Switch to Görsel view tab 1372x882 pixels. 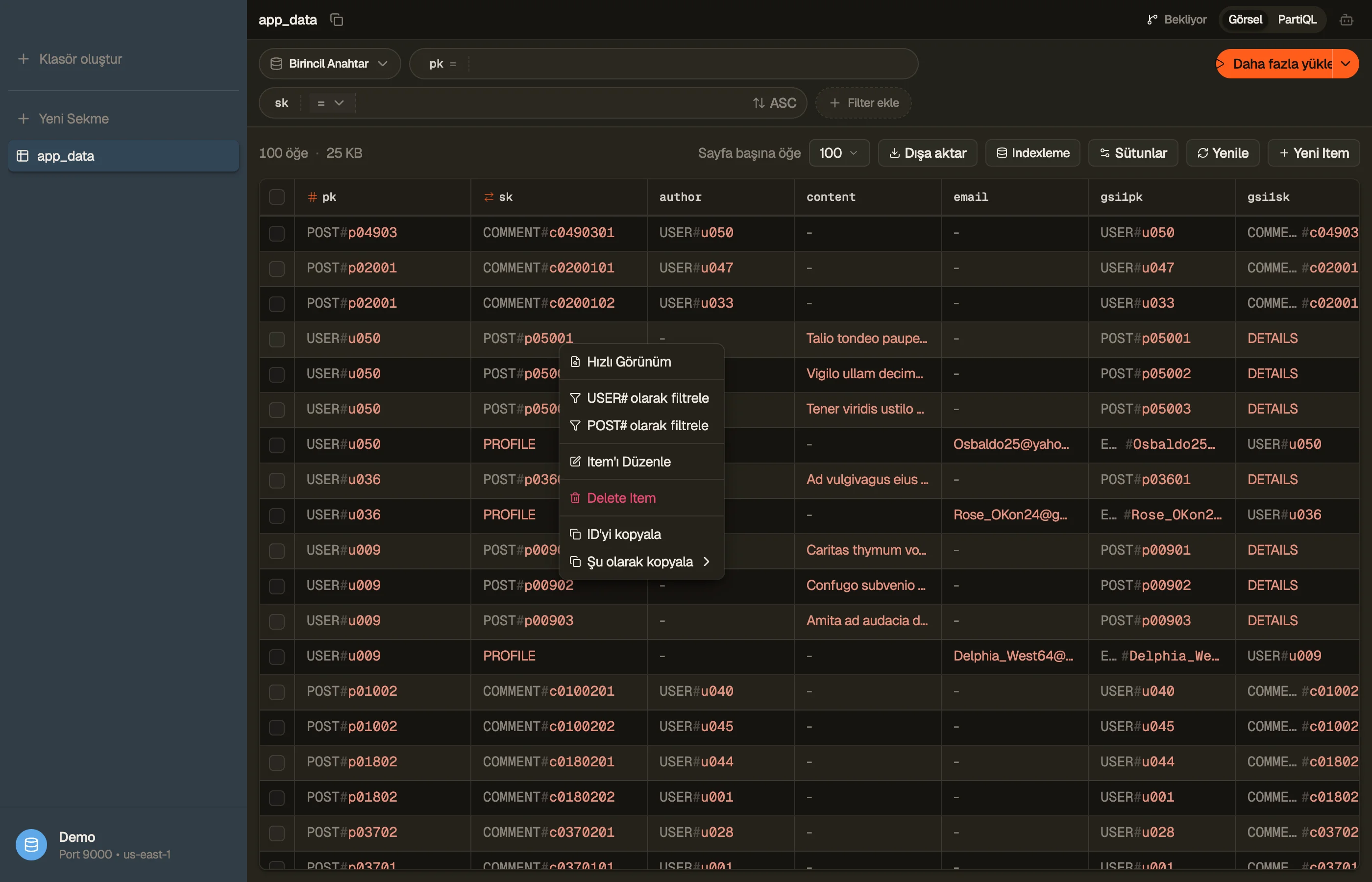[1245, 20]
